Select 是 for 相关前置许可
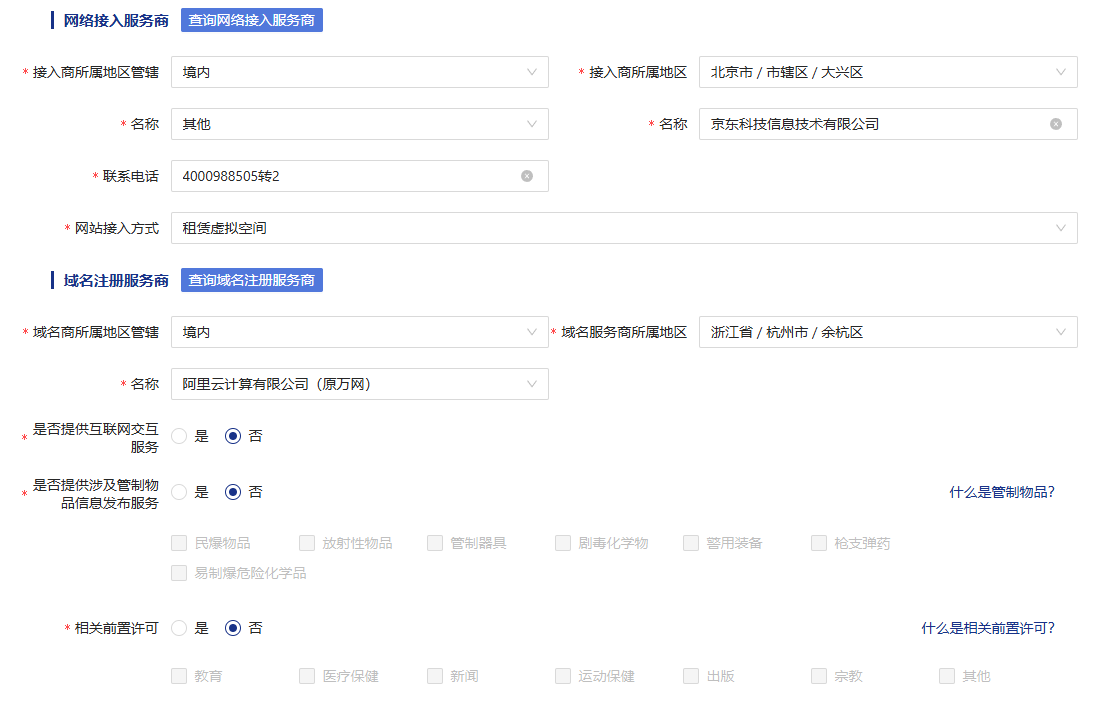Viewport: 1107px width, 714px height. coord(180,628)
